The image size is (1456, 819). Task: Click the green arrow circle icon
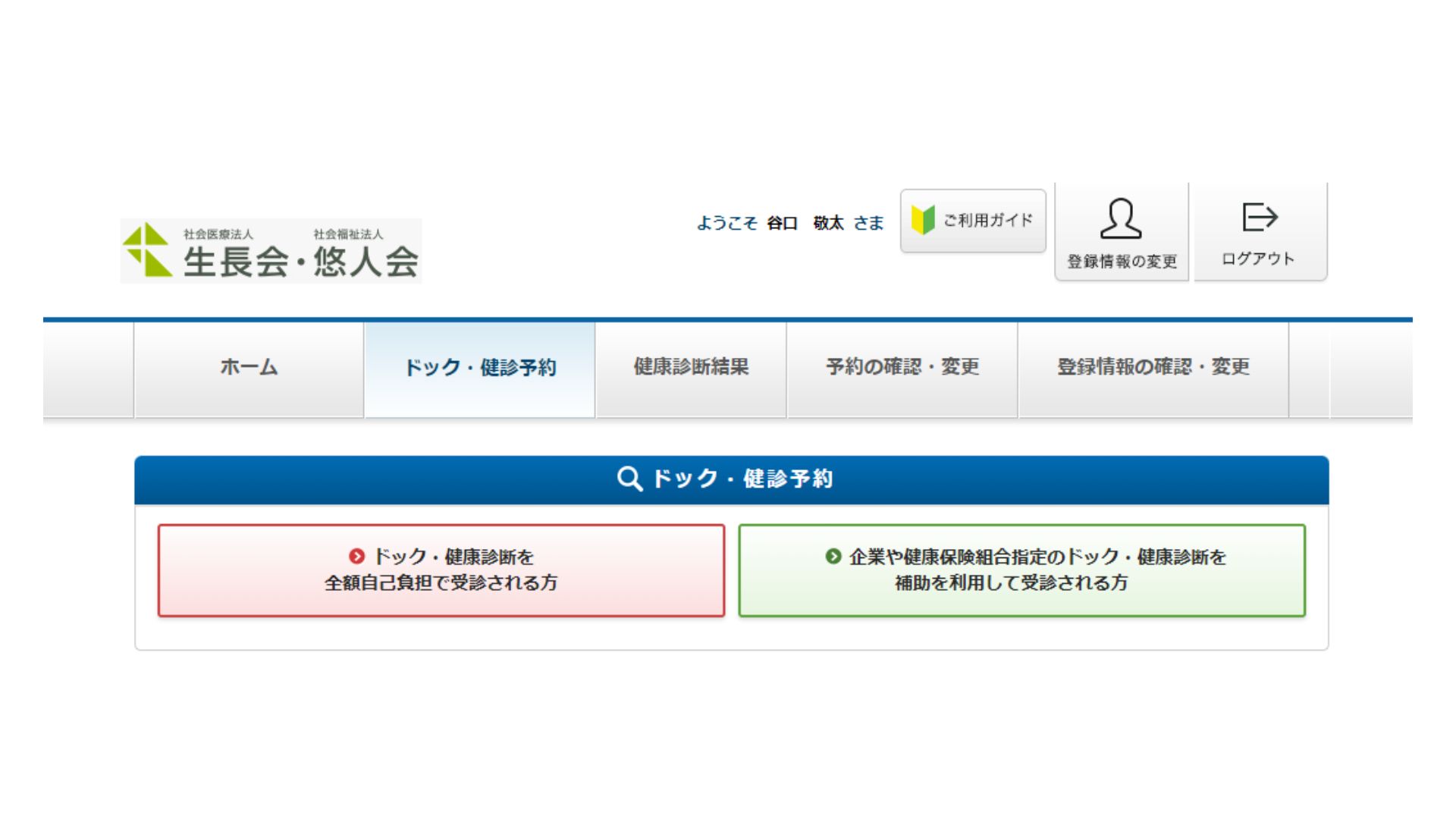coord(833,557)
